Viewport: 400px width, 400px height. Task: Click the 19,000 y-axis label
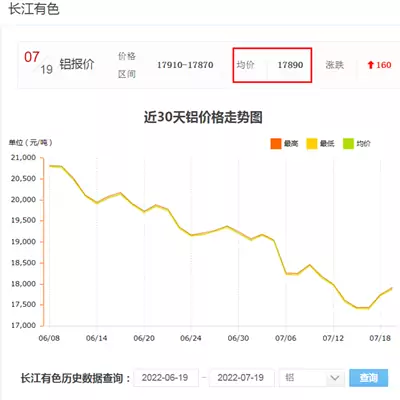(x=23, y=242)
